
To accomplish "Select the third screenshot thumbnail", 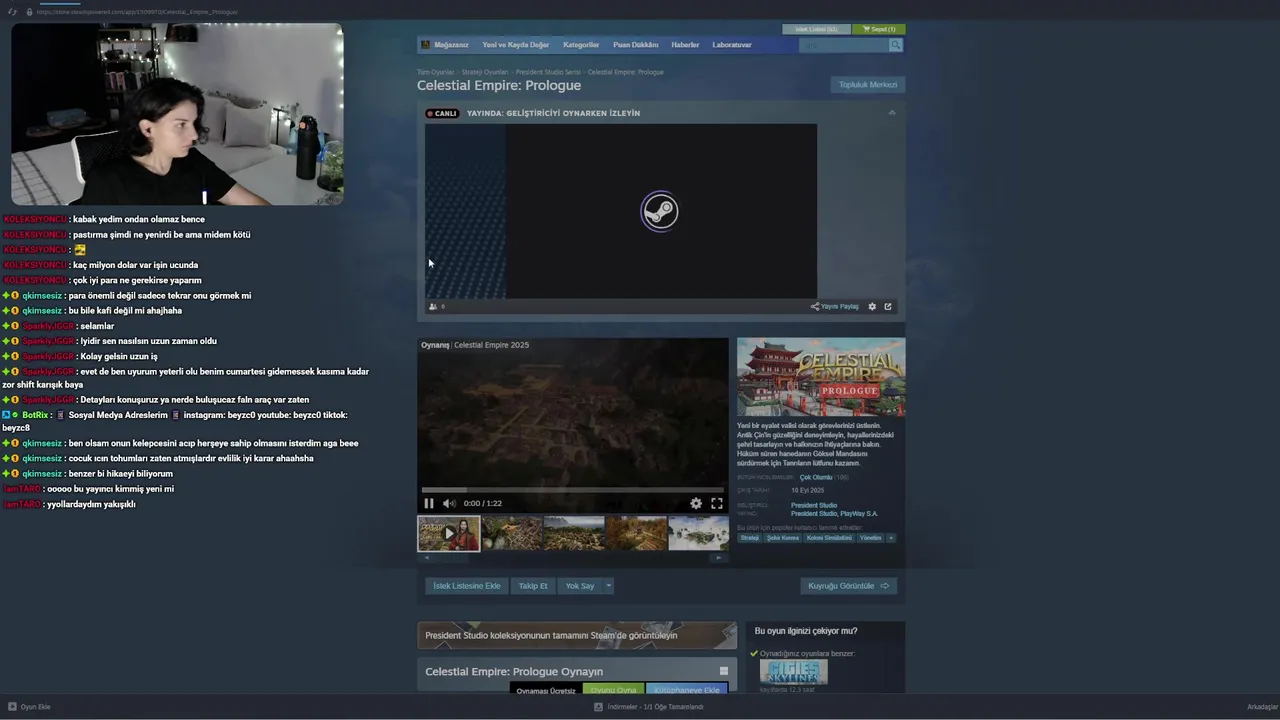I will click(x=574, y=533).
